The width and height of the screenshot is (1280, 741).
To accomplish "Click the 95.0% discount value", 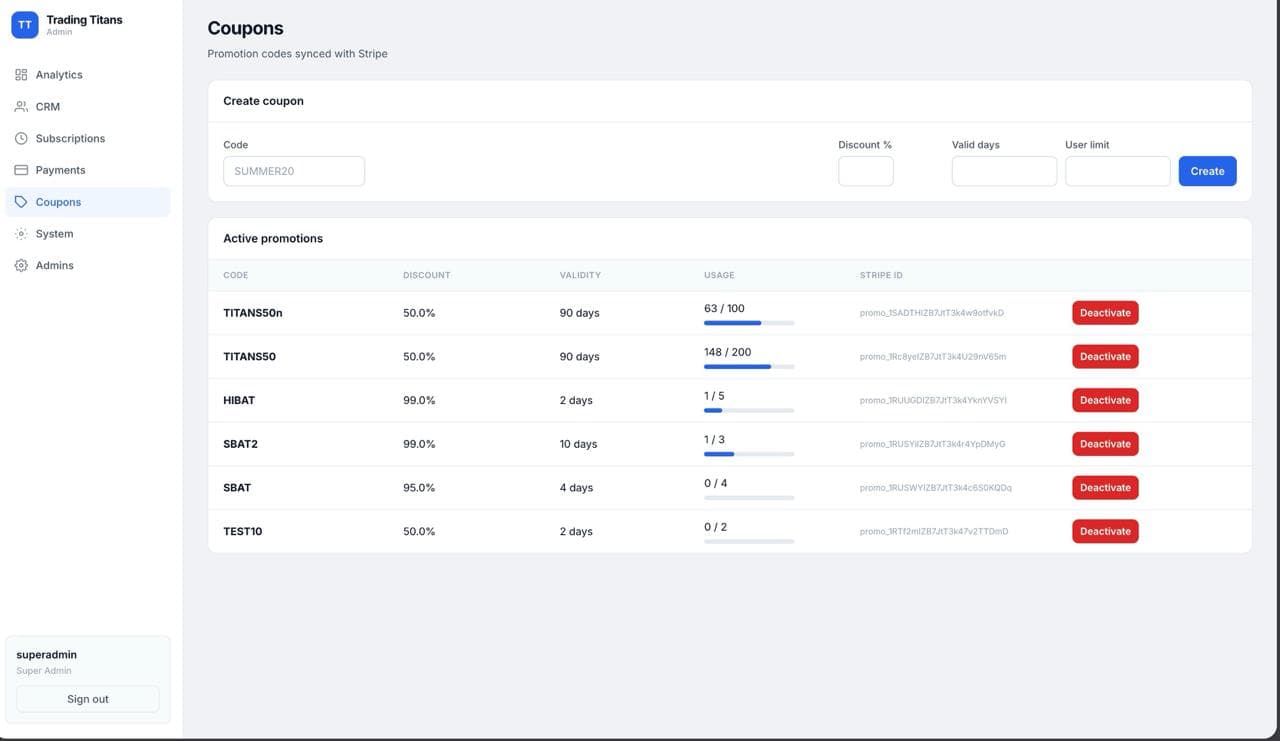I will coord(419,488).
